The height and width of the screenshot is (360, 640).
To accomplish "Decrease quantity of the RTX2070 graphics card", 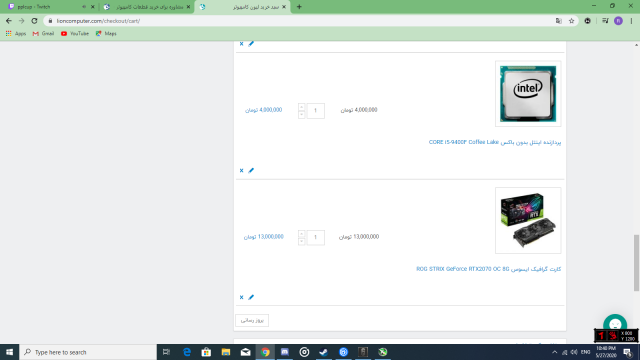I will click(x=302, y=242).
